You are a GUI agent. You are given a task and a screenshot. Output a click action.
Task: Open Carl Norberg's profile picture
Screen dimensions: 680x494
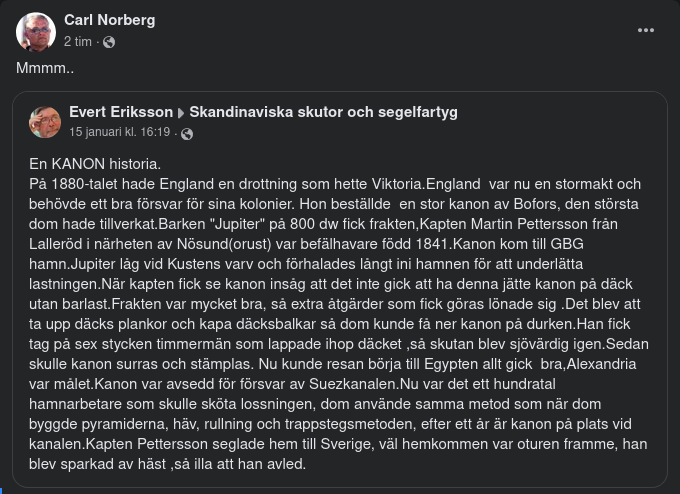[x=36, y=32]
